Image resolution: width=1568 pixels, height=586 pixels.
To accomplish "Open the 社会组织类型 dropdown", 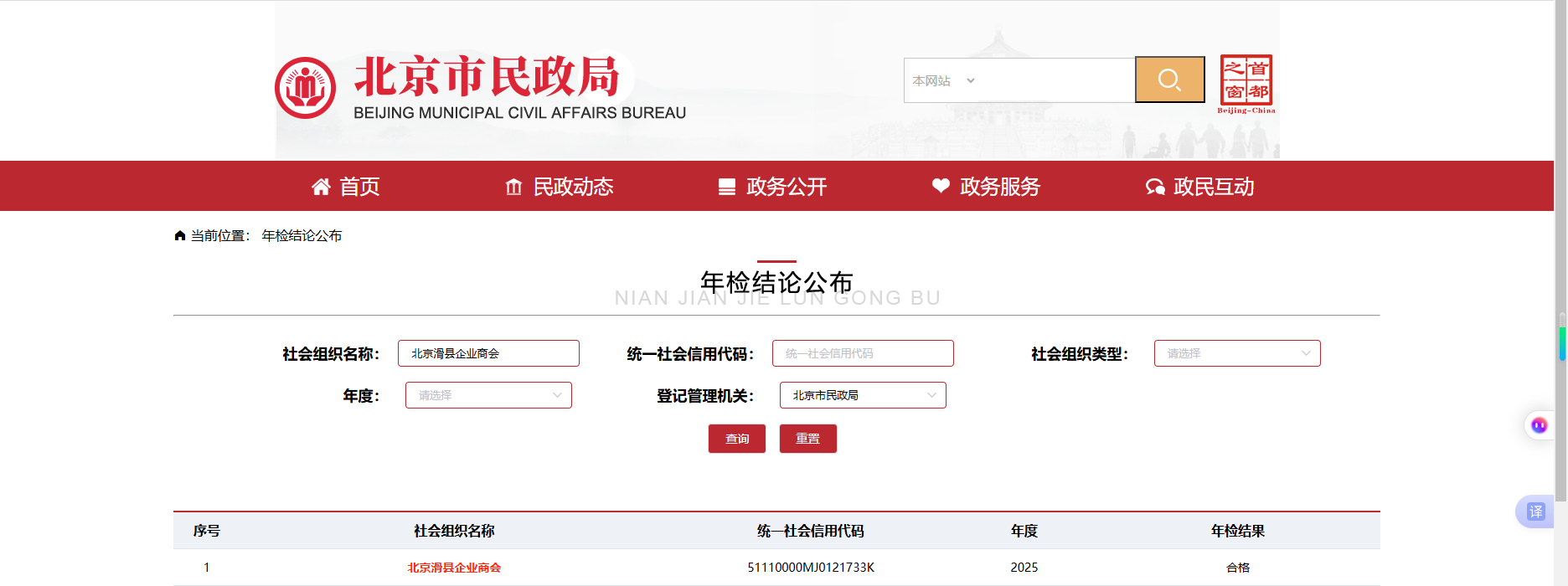I will (x=1237, y=353).
